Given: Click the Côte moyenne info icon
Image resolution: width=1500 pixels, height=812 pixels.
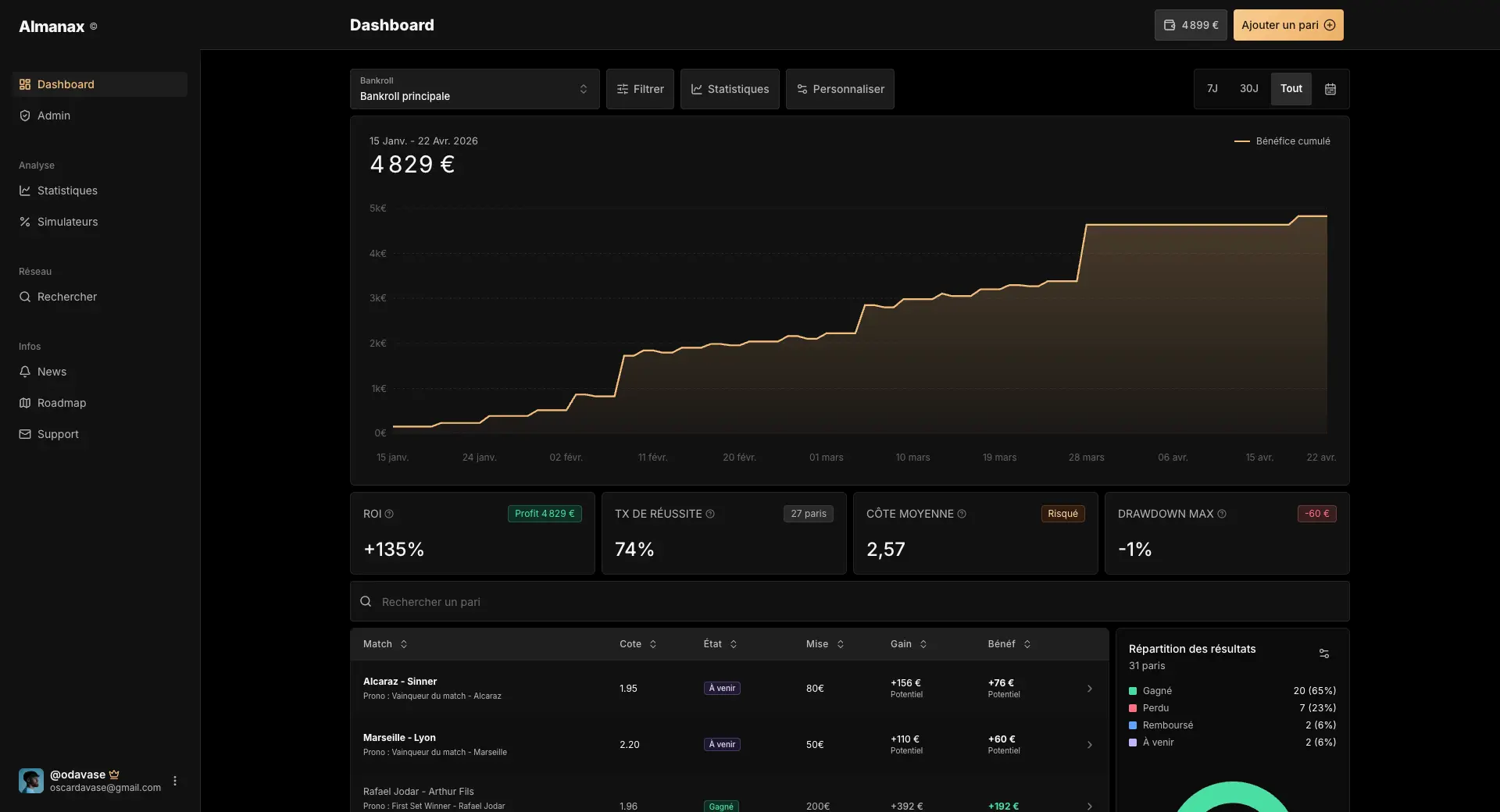Looking at the screenshot, I should 962,514.
